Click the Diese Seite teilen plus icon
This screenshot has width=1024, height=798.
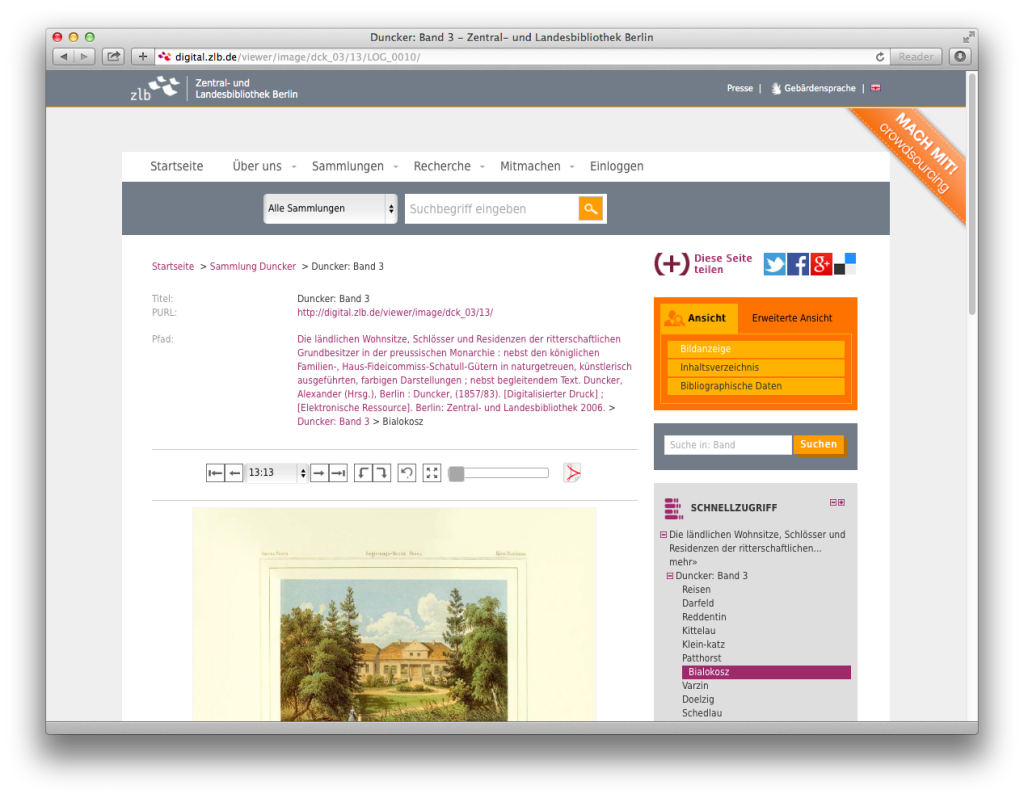[x=671, y=264]
